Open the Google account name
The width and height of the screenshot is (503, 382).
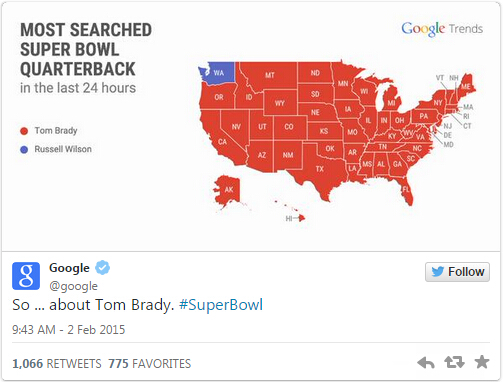[69, 268]
